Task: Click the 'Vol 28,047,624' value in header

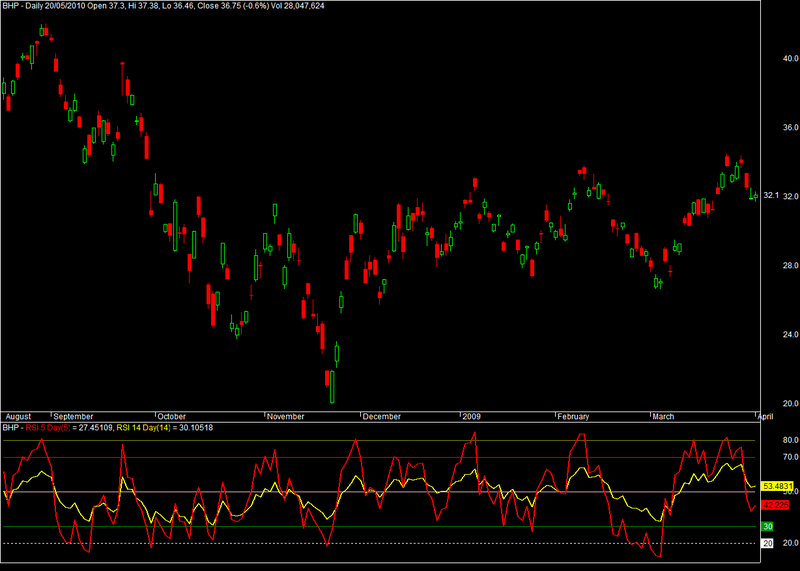Action: pos(296,6)
